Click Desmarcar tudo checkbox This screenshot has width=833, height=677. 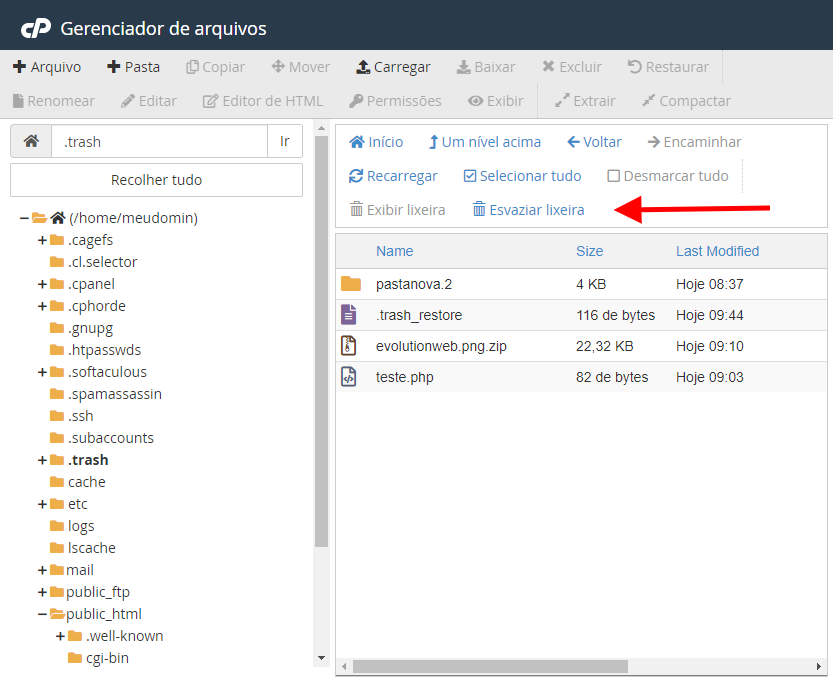pos(668,176)
